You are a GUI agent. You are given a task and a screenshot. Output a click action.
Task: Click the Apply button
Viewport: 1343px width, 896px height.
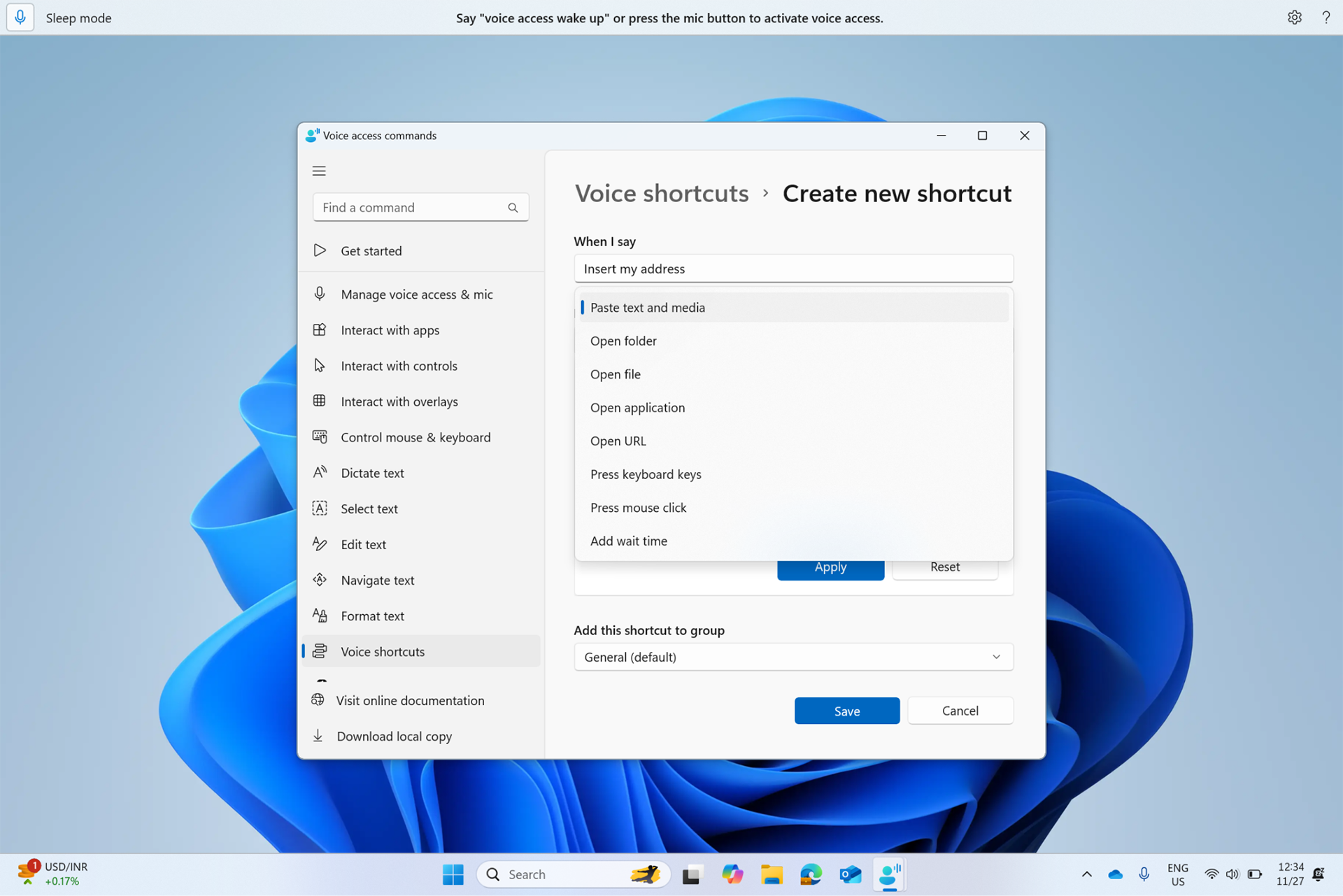pyautogui.click(x=830, y=566)
